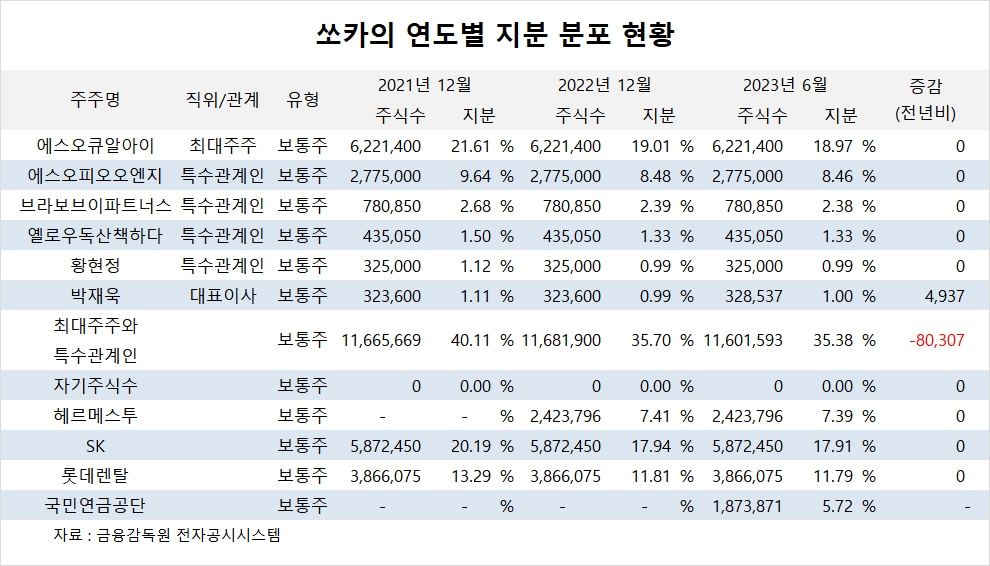The width and height of the screenshot is (990, 566).
Task: Select the 최대주주와 특수관계인 row label
Action: (x=95, y=340)
